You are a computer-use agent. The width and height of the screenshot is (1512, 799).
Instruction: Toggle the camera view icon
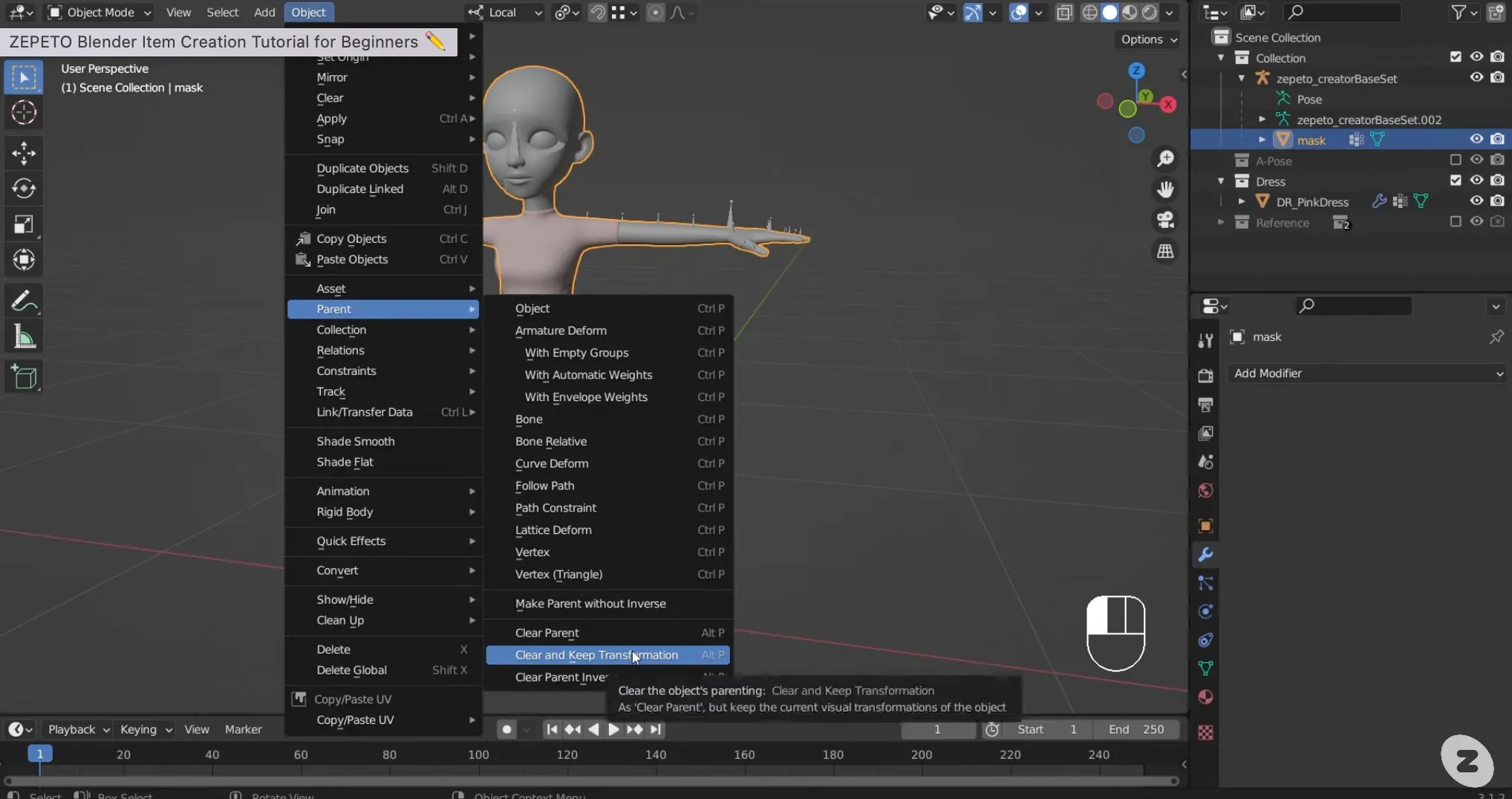(1165, 221)
